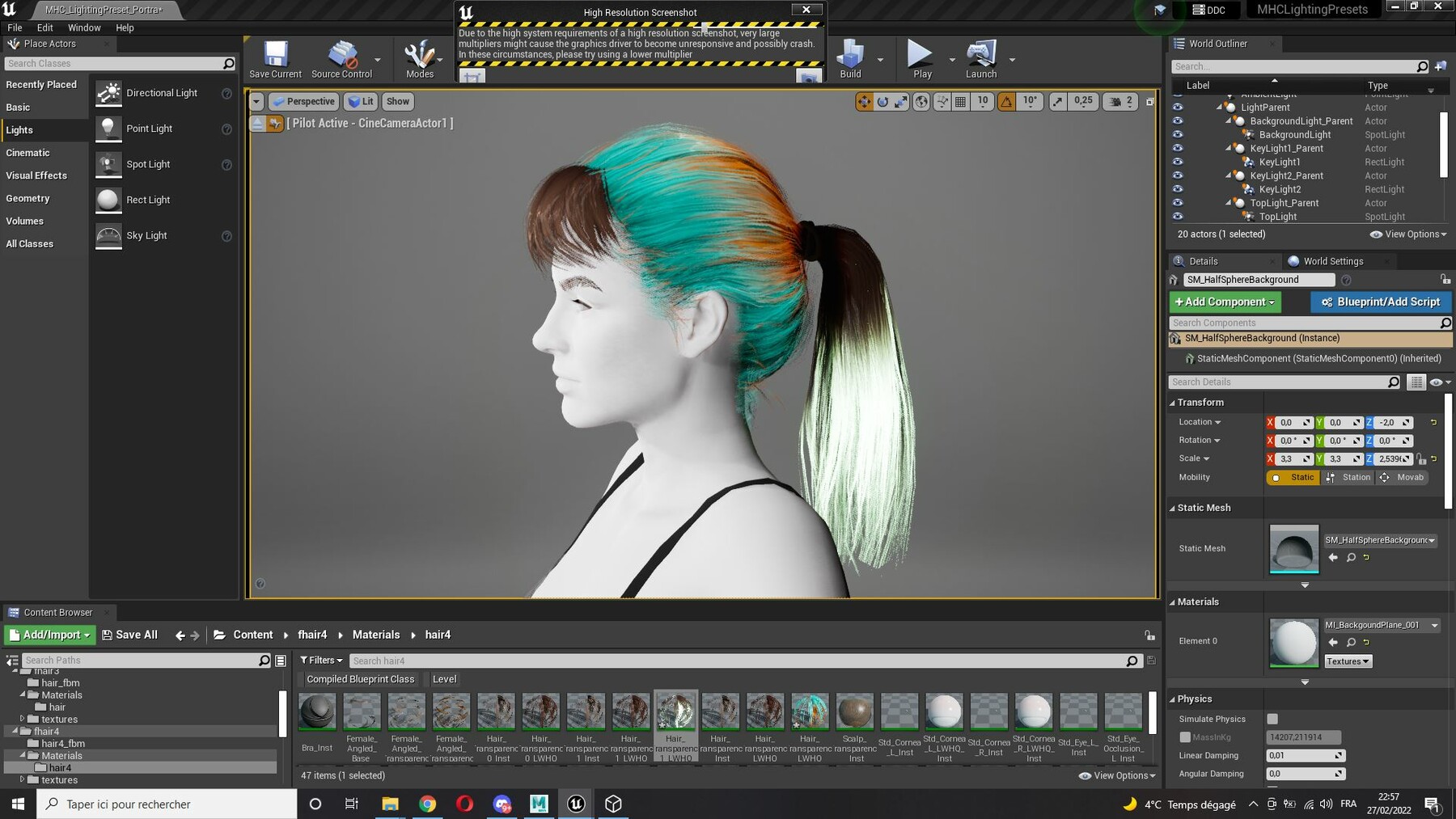The image size is (1456, 819).
Task: Open the Unreal Engine taskbar icon
Action: point(576,804)
